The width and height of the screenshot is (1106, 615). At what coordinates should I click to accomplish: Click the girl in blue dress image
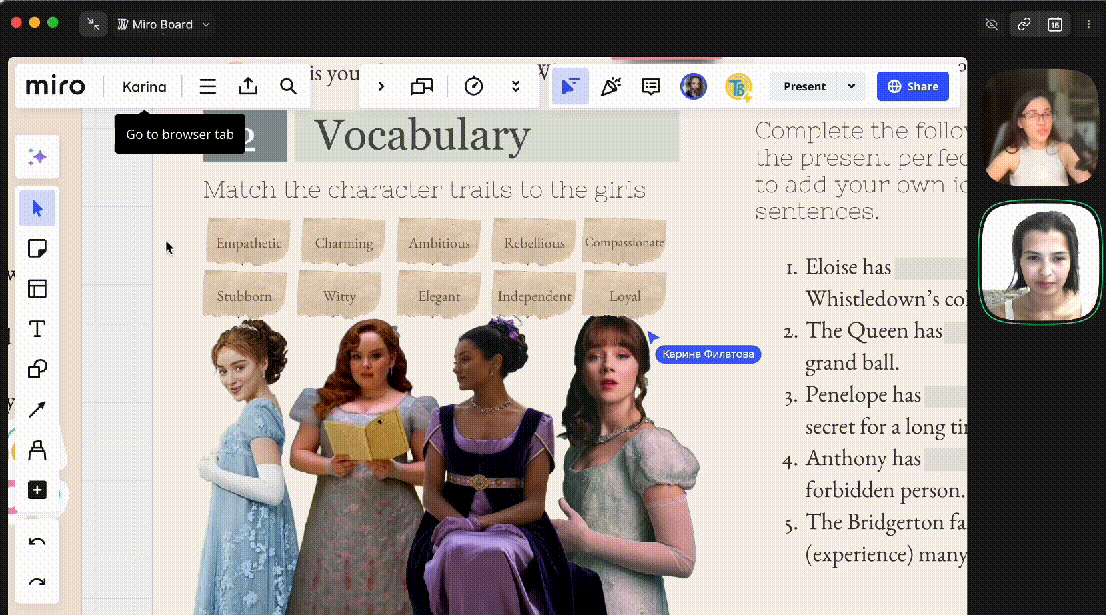(247, 467)
